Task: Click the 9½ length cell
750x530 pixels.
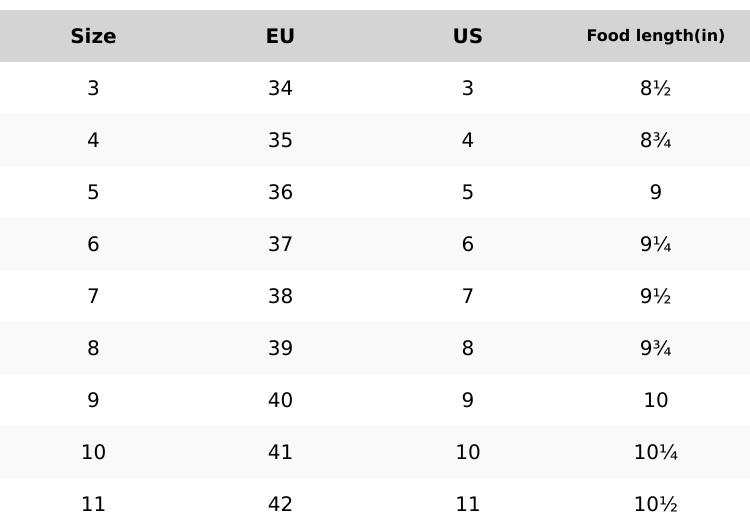Action: pyautogui.click(x=655, y=297)
